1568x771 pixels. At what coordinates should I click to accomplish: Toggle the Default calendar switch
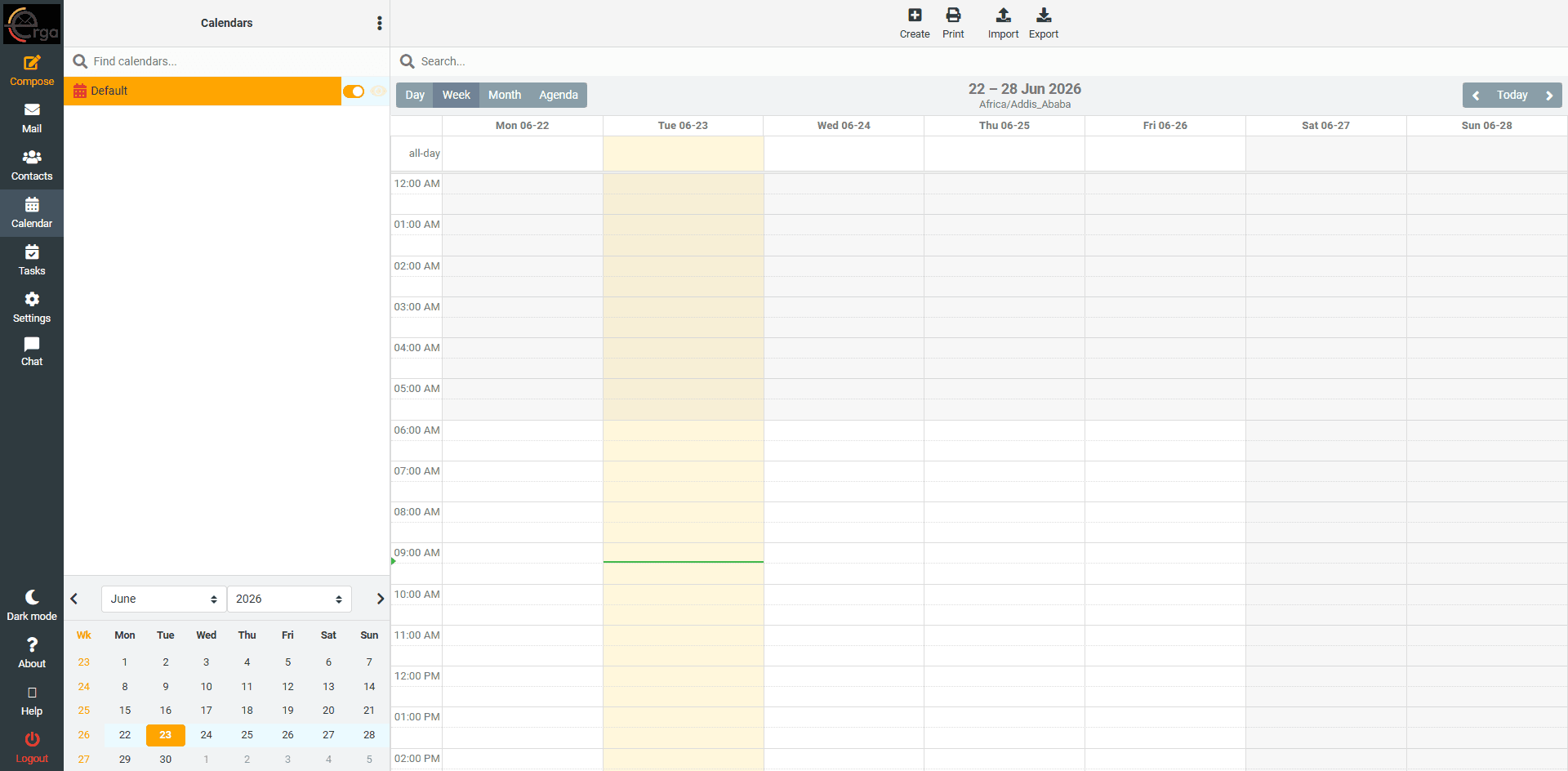point(354,91)
